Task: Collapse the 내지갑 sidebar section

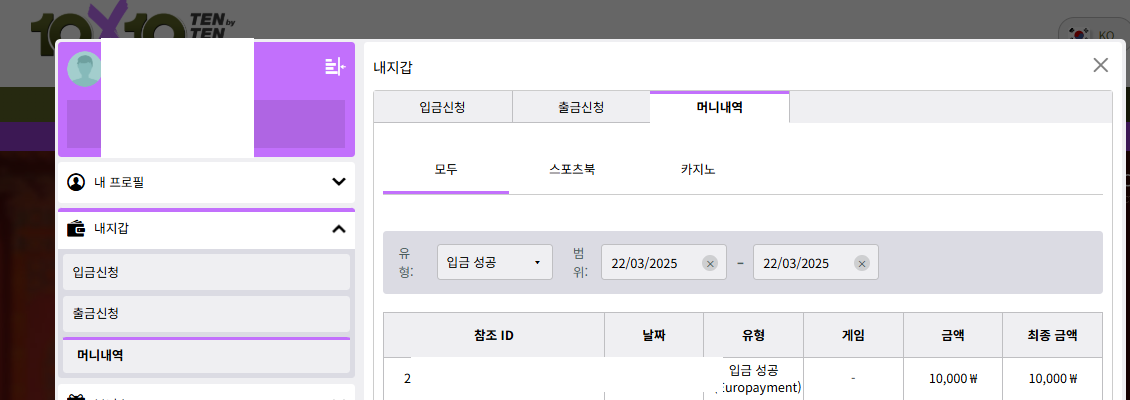Action: click(338, 228)
